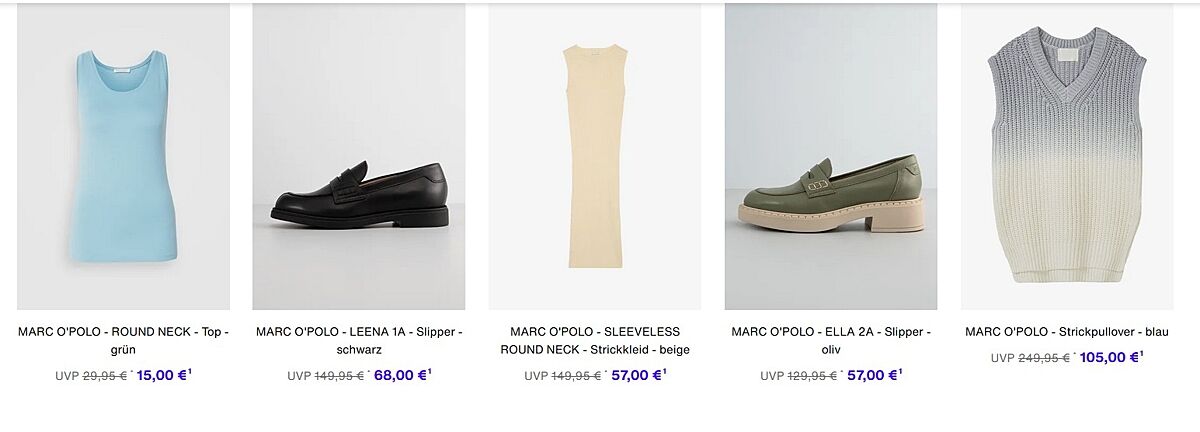
Task: Select the 57,00 € price under ELLA 2A
Action: [x=871, y=375]
